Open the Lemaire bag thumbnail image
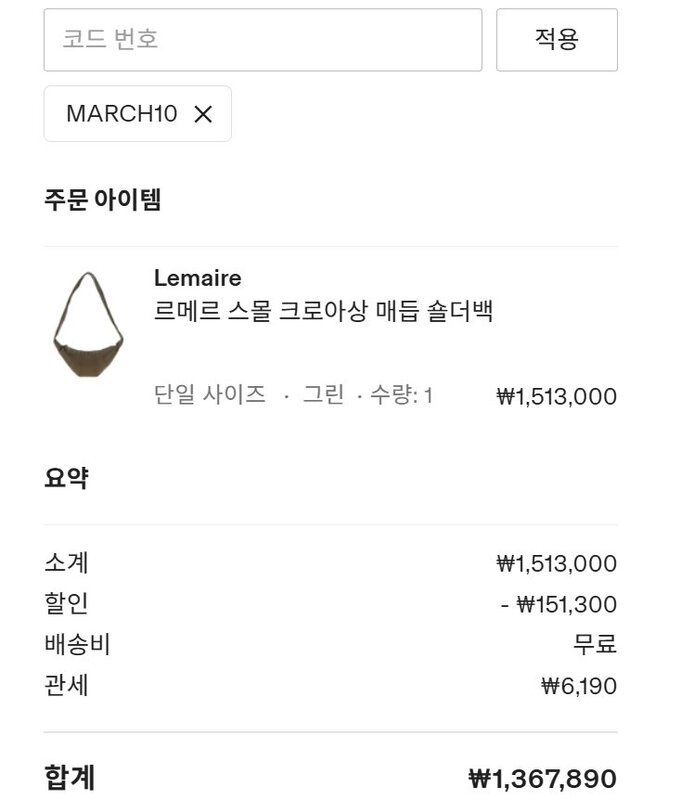 coord(87,325)
